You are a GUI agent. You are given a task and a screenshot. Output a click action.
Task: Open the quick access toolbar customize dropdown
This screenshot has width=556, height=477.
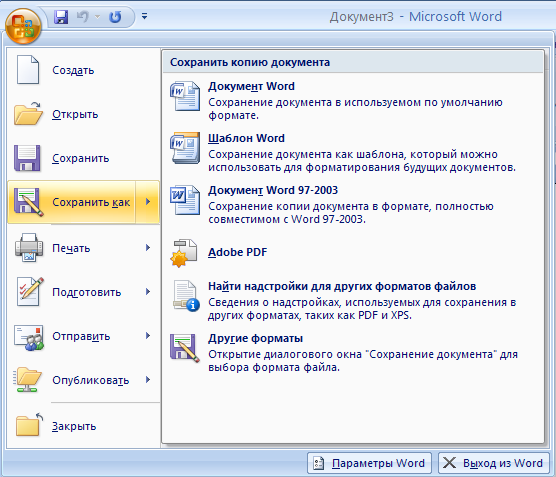pos(144,16)
